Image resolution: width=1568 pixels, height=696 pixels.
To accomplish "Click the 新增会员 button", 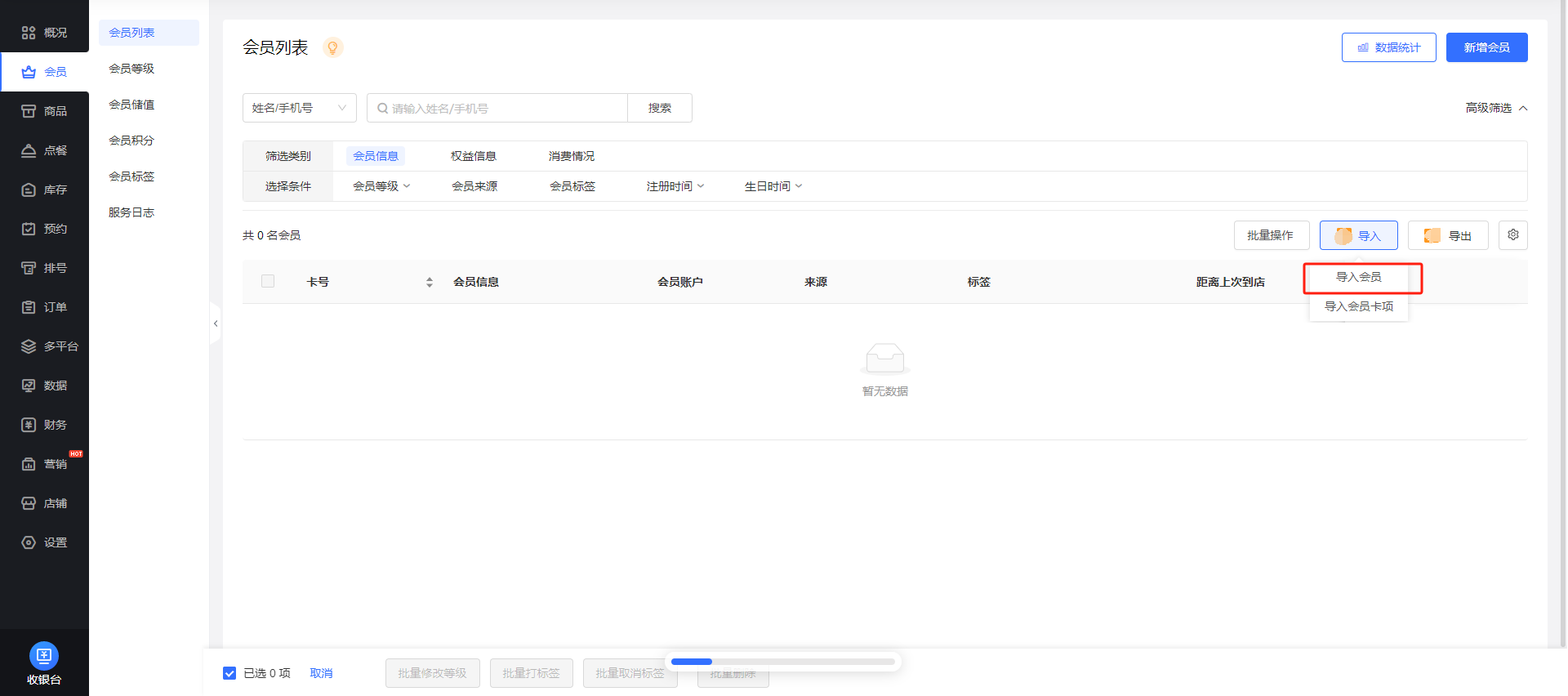I will pos(1486,47).
